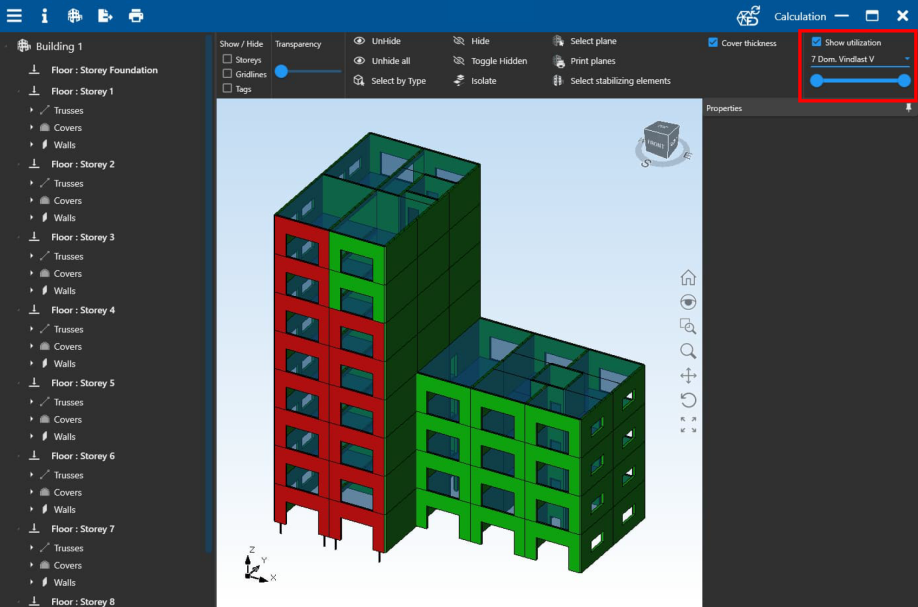Click the Properties panel header

[810, 108]
